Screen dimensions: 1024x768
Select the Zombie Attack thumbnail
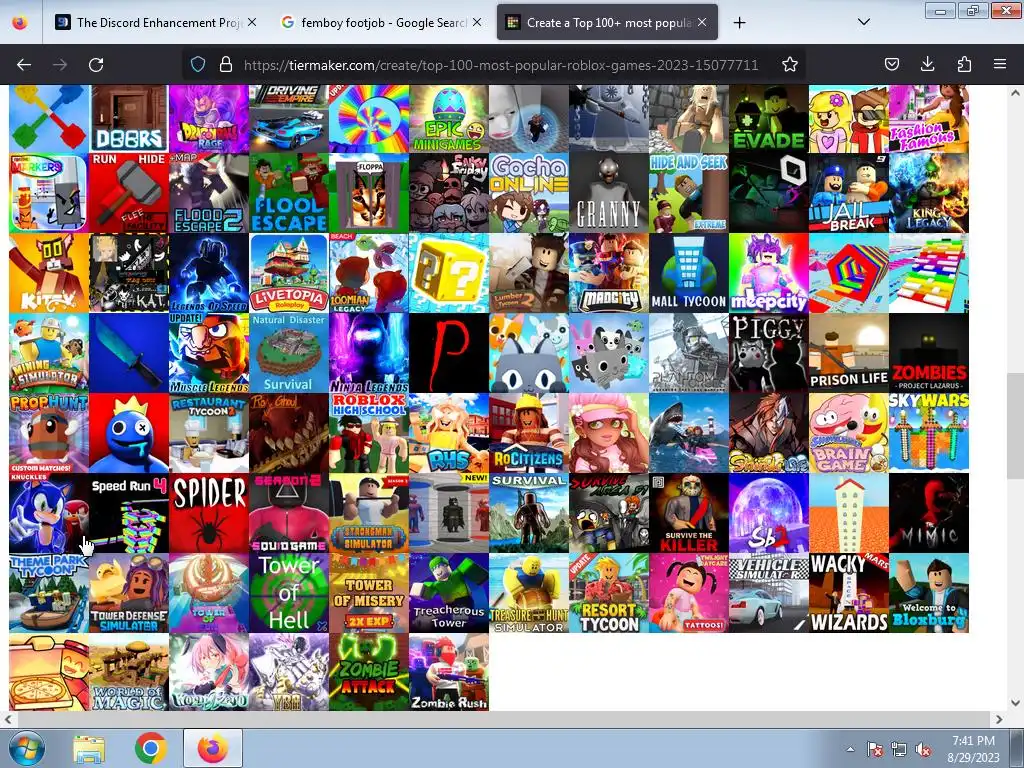(x=369, y=672)
